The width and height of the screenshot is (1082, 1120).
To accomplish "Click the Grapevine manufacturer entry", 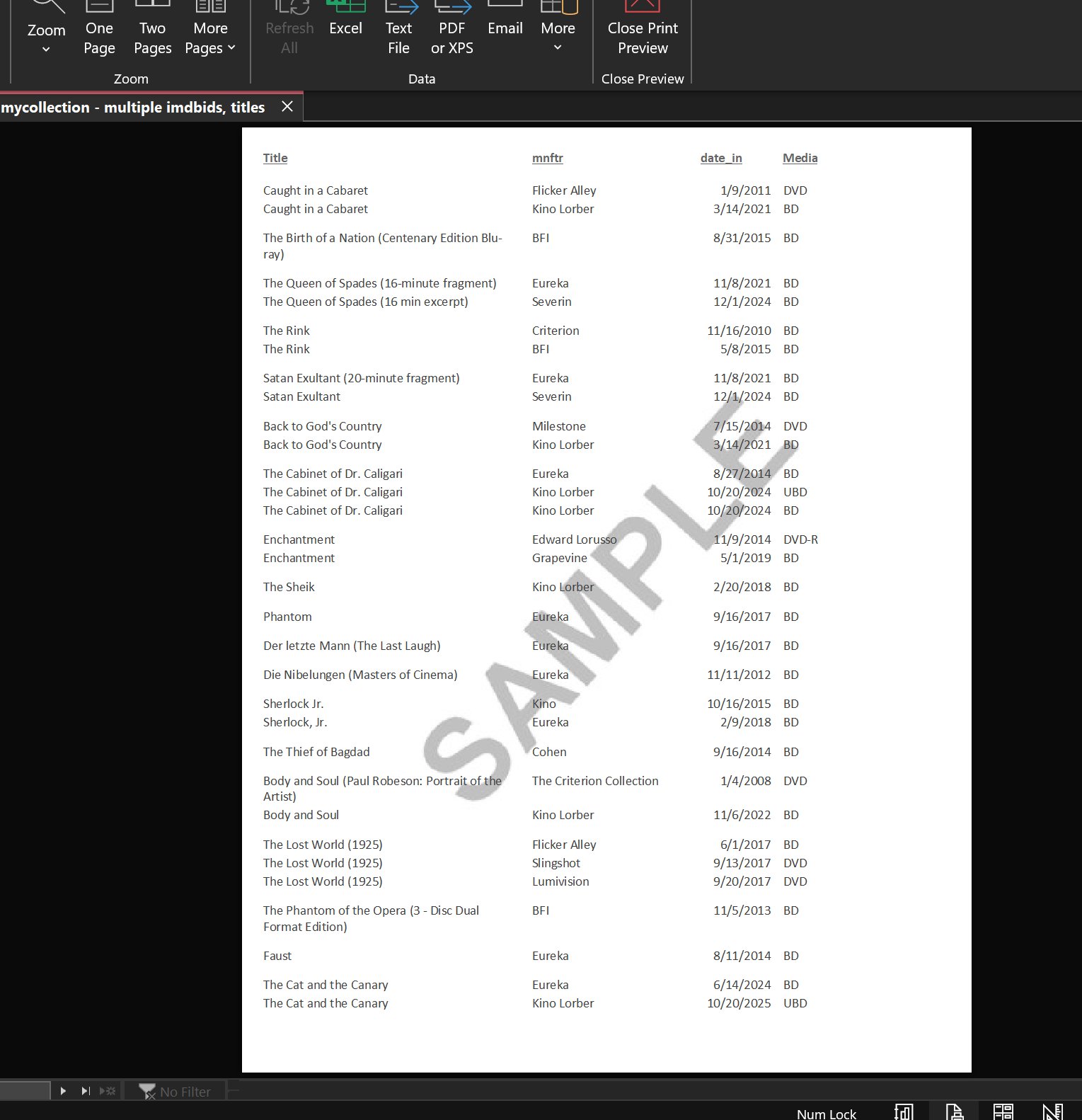I will 559,558.
